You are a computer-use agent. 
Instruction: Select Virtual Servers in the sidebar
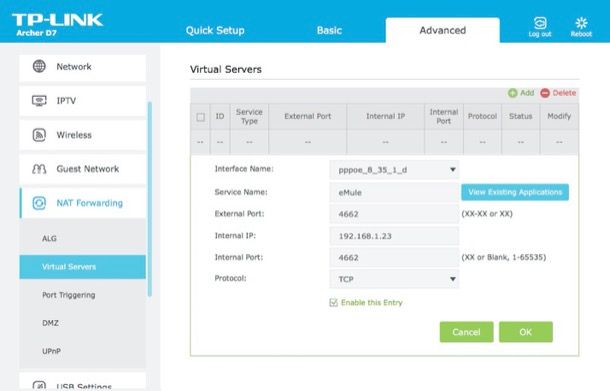pyautogui.click(x=82, y=267)
